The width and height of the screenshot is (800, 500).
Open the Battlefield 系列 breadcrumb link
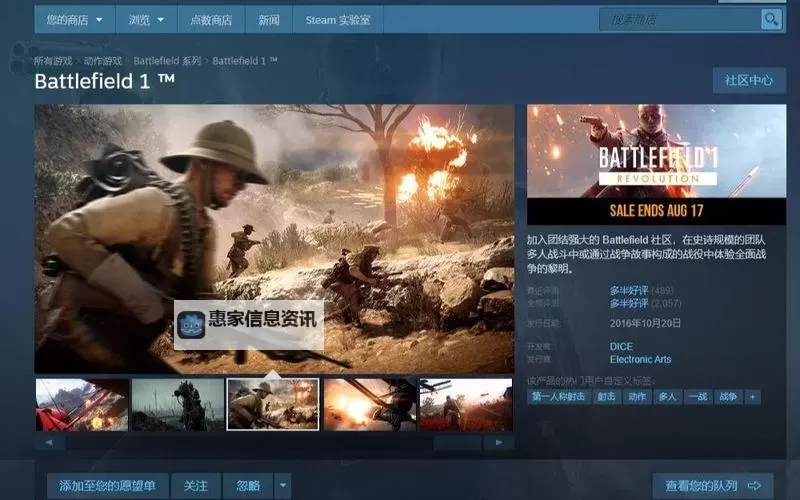click(x=167, y=61)
